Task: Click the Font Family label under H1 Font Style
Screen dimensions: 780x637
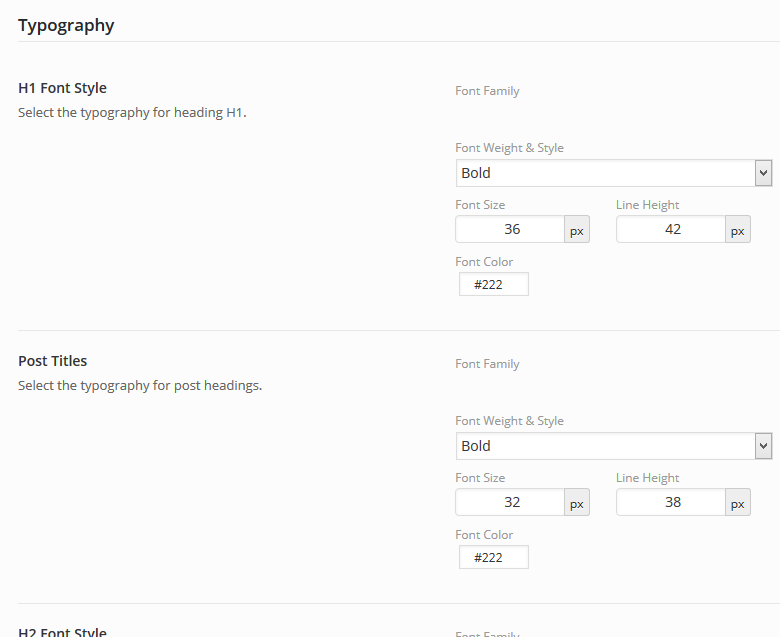Action: pos(487,91)
